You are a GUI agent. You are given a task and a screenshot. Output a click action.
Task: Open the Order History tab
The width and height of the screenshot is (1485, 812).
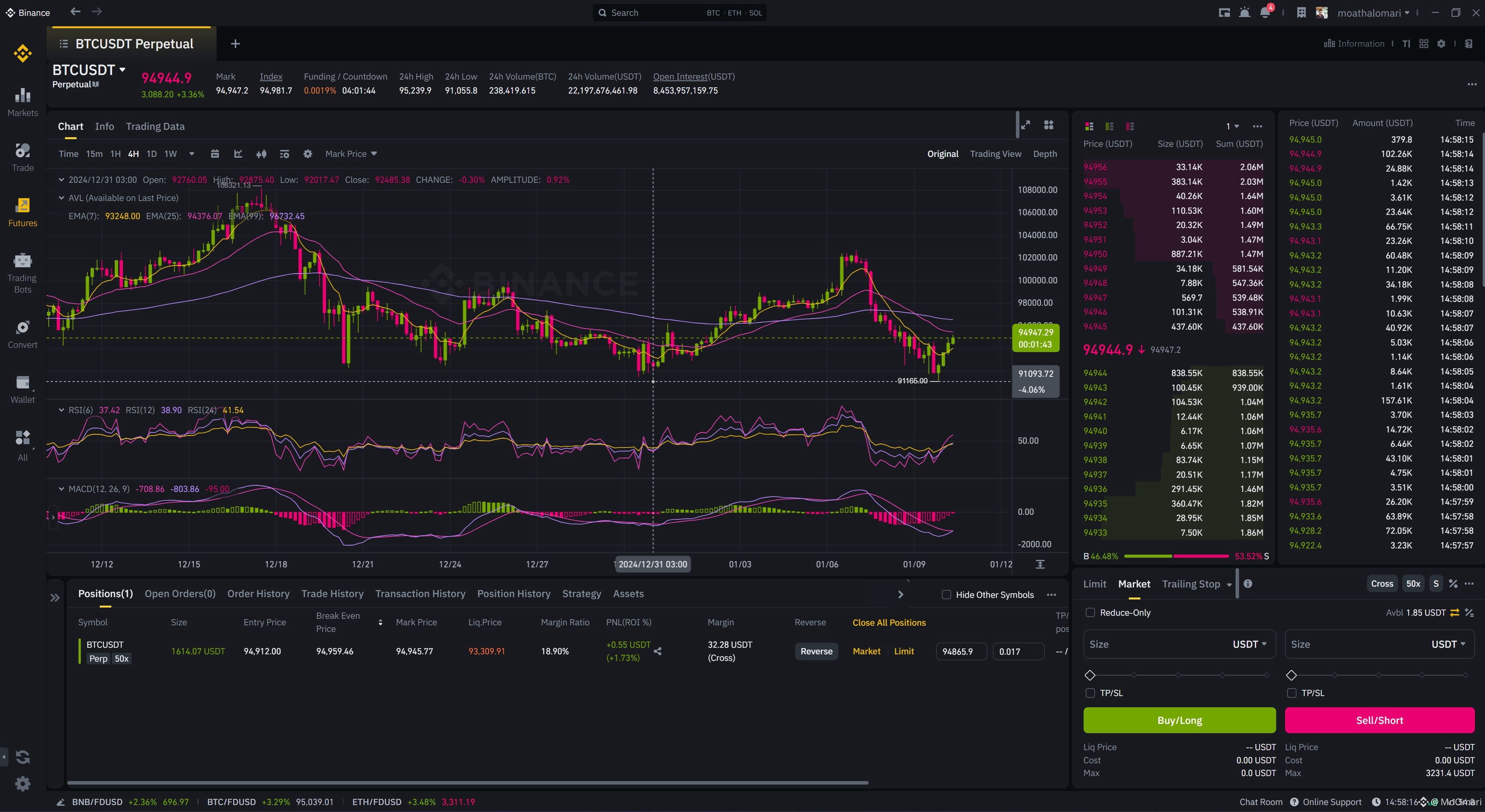click(x=258, y=594)
